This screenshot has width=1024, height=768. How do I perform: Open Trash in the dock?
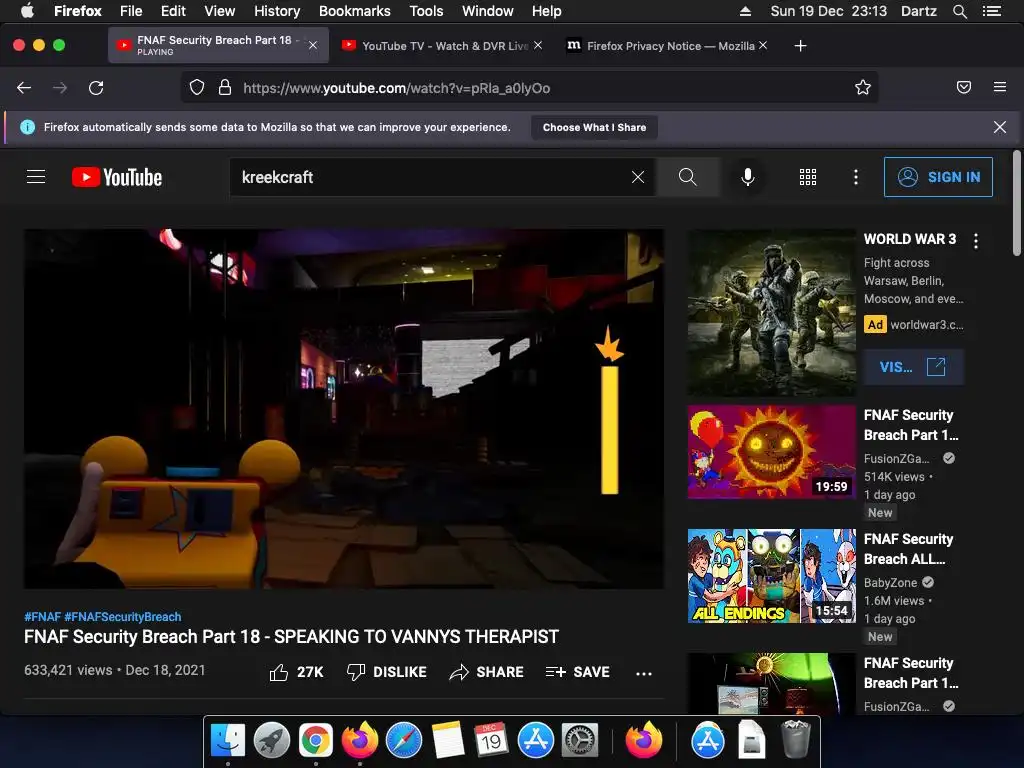pos(795,739)
